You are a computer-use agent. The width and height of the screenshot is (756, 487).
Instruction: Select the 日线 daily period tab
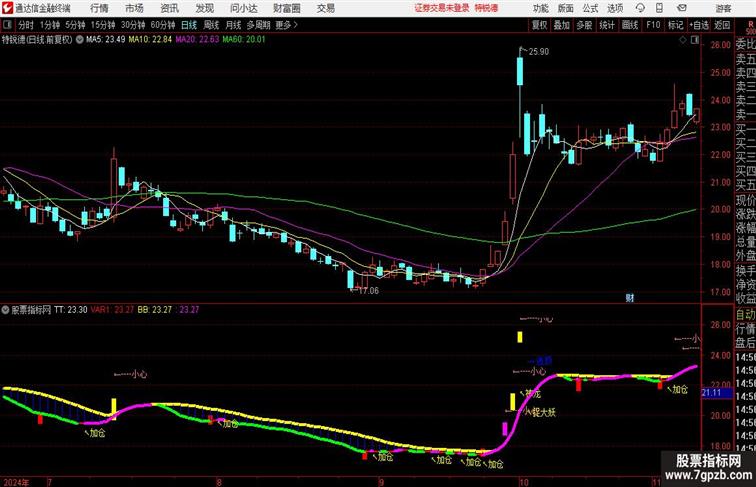189,25
